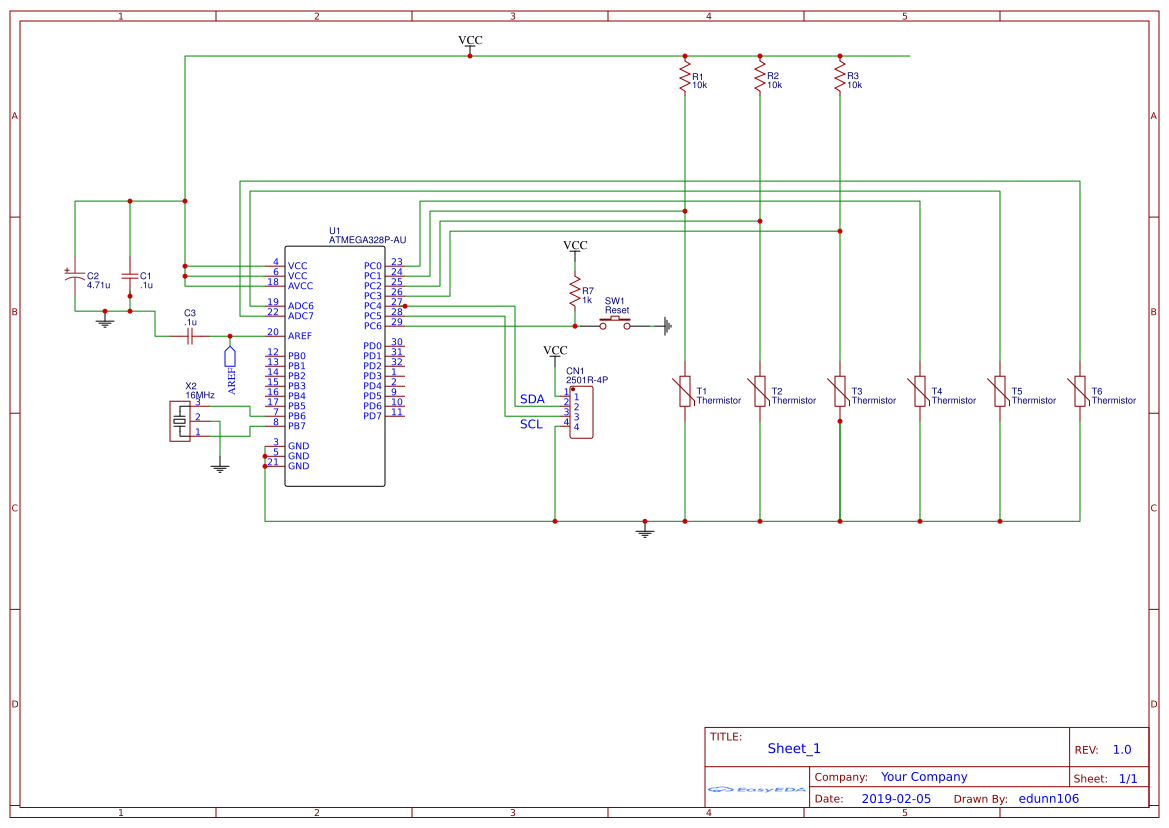Select the C1 .1u capacitor symbol
1169x828 pixels.
coord(131,278)
